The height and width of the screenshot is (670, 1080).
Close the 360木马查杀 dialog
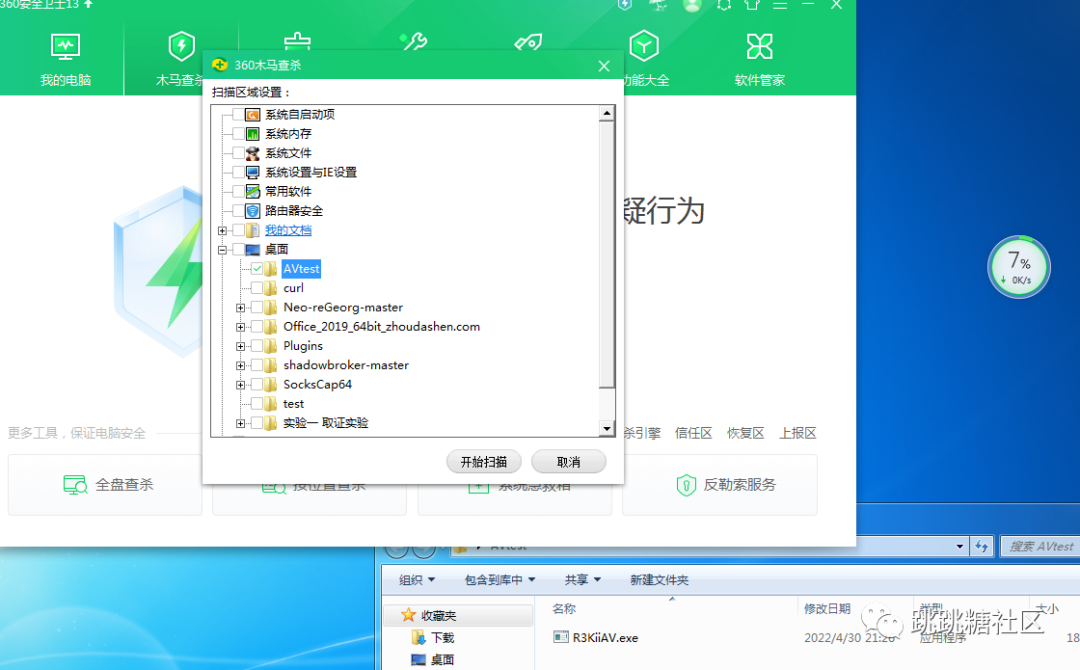coord(604,66)
